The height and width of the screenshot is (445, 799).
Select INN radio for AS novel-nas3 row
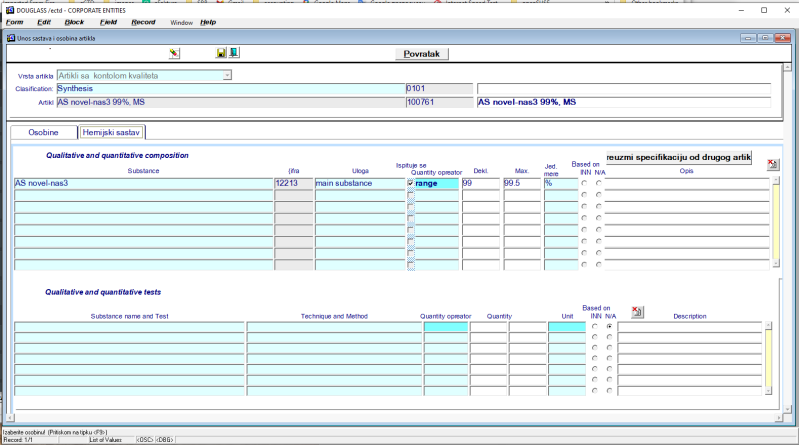coord(585,184)
